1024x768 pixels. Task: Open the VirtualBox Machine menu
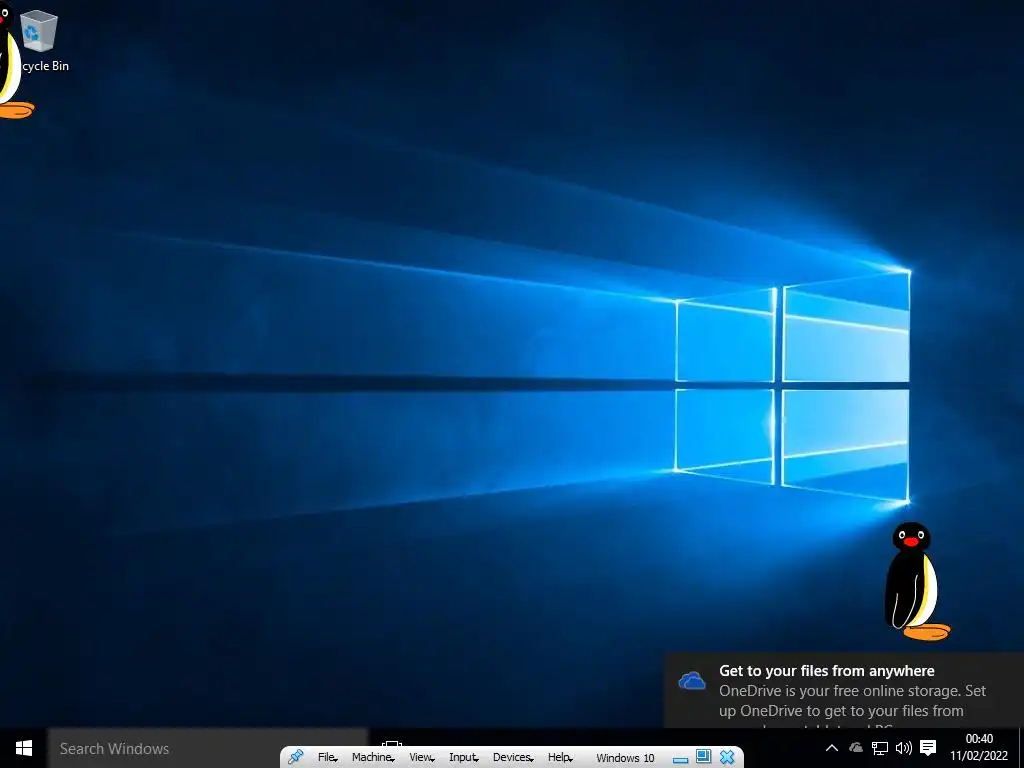(x=373, y=758)
